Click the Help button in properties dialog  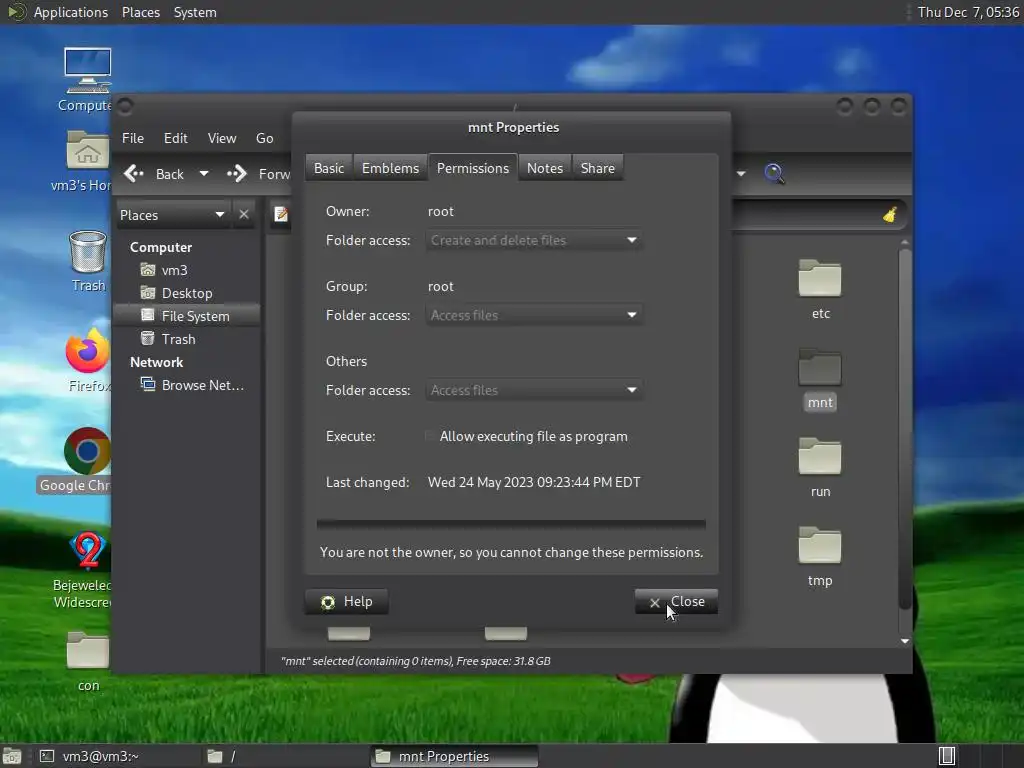(347, 601)
